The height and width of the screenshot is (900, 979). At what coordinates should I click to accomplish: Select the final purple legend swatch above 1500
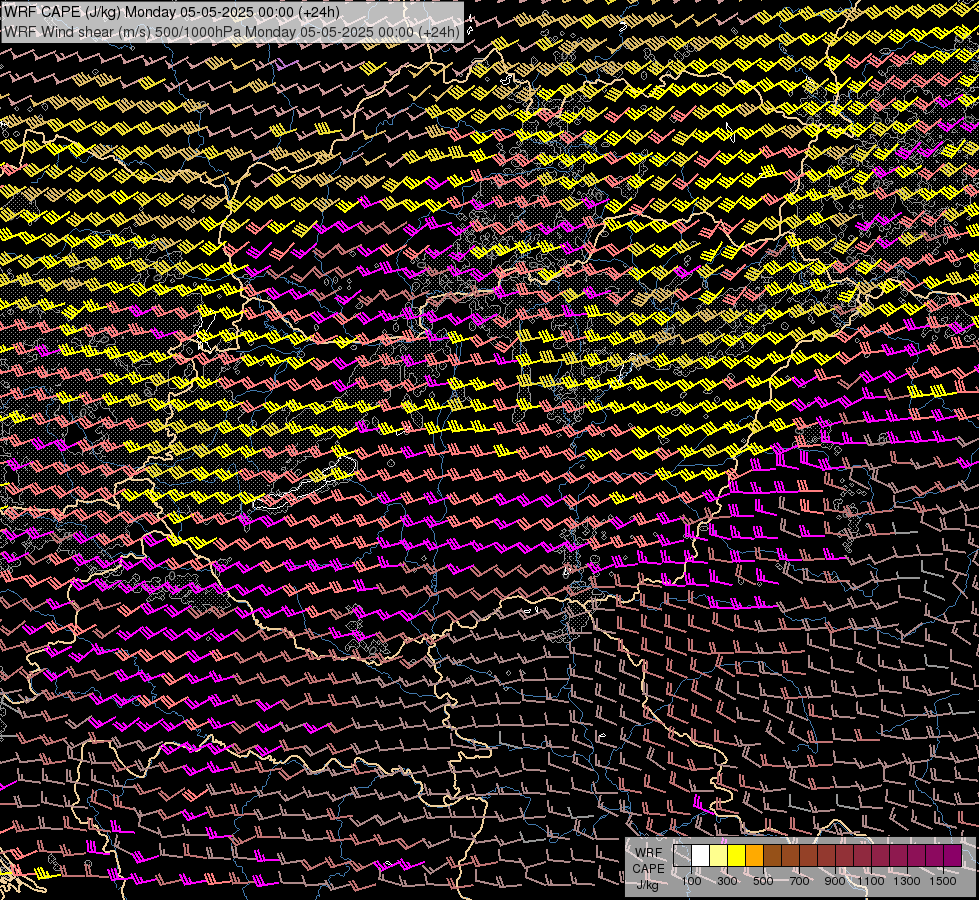[x=953, y=856]
